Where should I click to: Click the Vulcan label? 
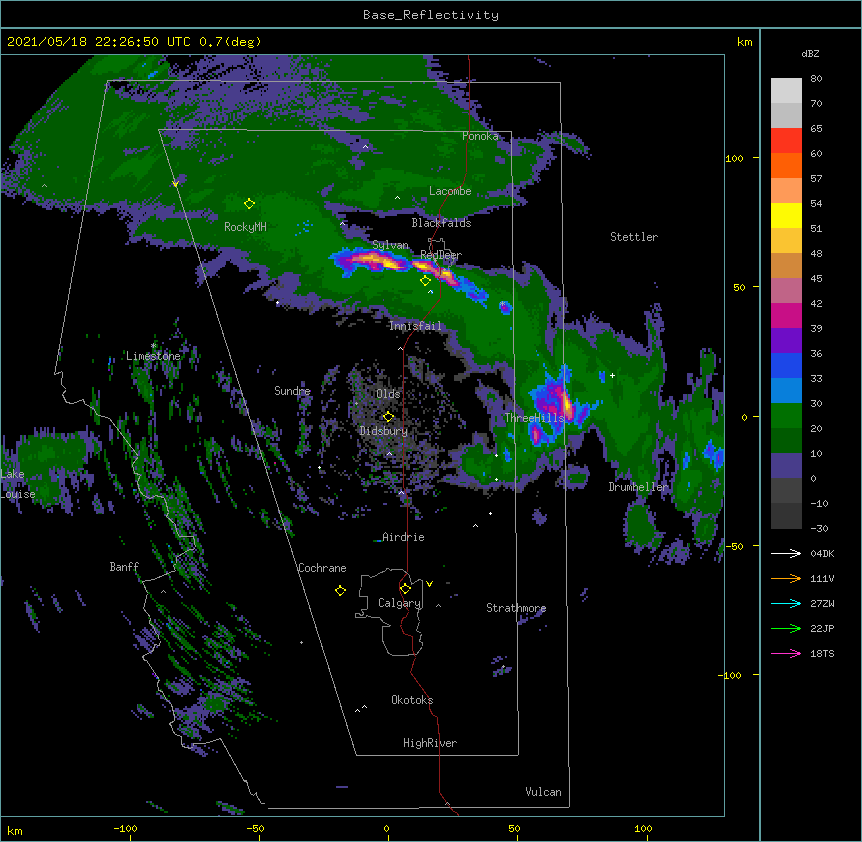543,792
